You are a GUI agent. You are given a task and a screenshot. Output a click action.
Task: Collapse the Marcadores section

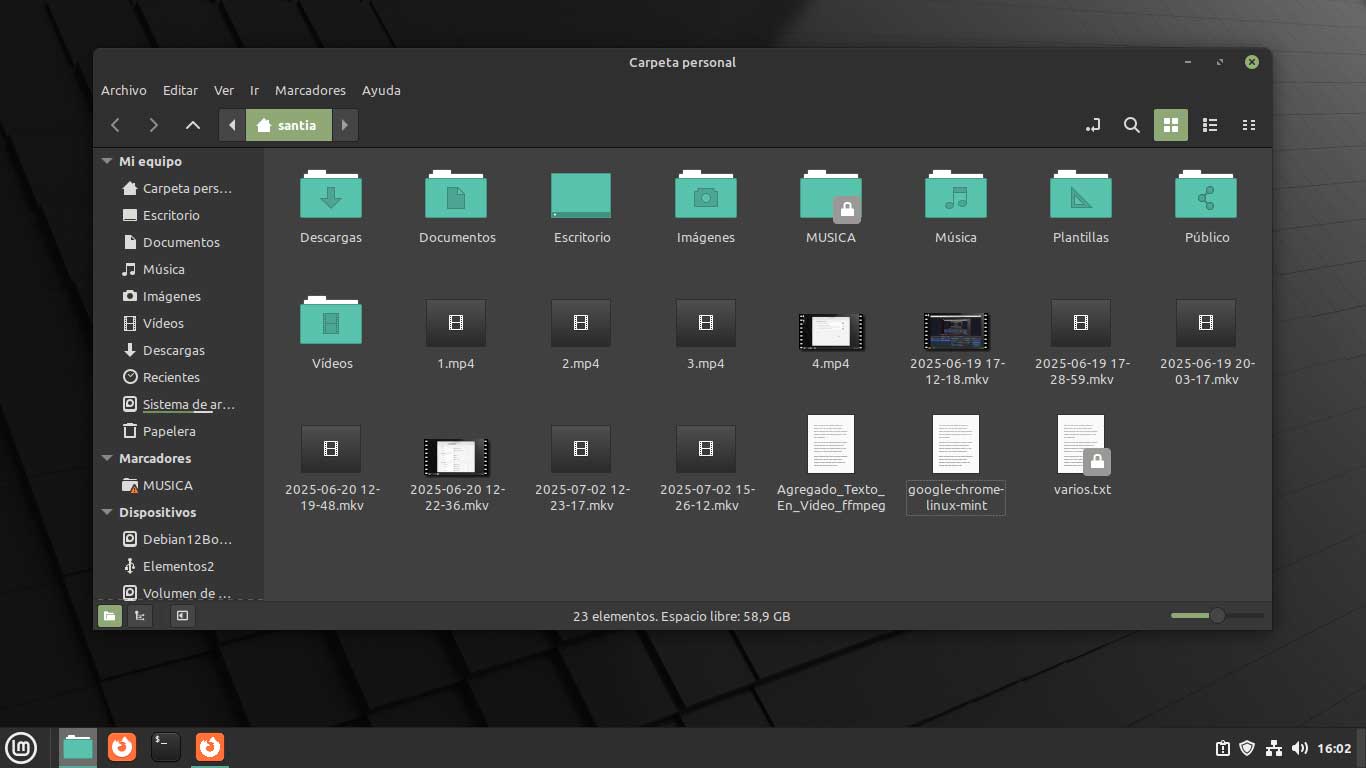click(x=108, y=458)
